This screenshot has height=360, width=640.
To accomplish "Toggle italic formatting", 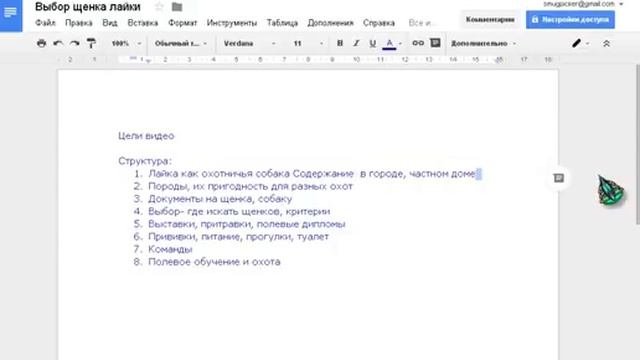I will [x=356, y=43].
